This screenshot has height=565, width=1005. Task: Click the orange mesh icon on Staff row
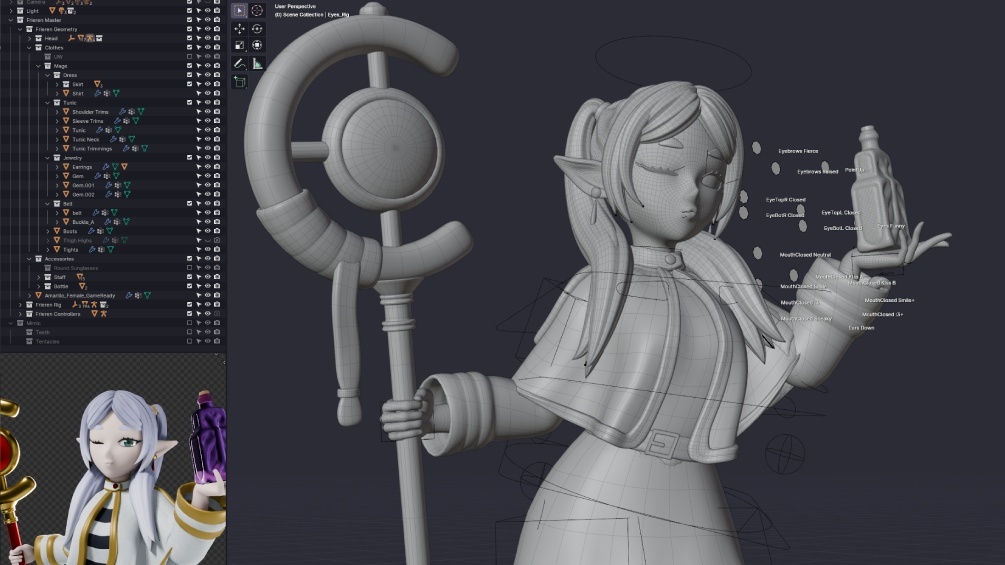click(81, 277)
